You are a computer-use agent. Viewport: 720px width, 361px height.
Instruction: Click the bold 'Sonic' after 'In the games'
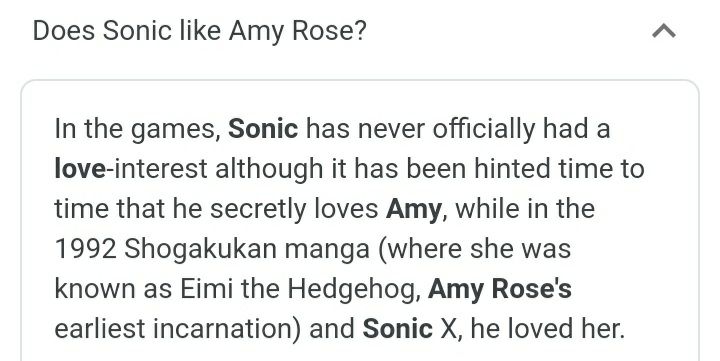(263, 129)
